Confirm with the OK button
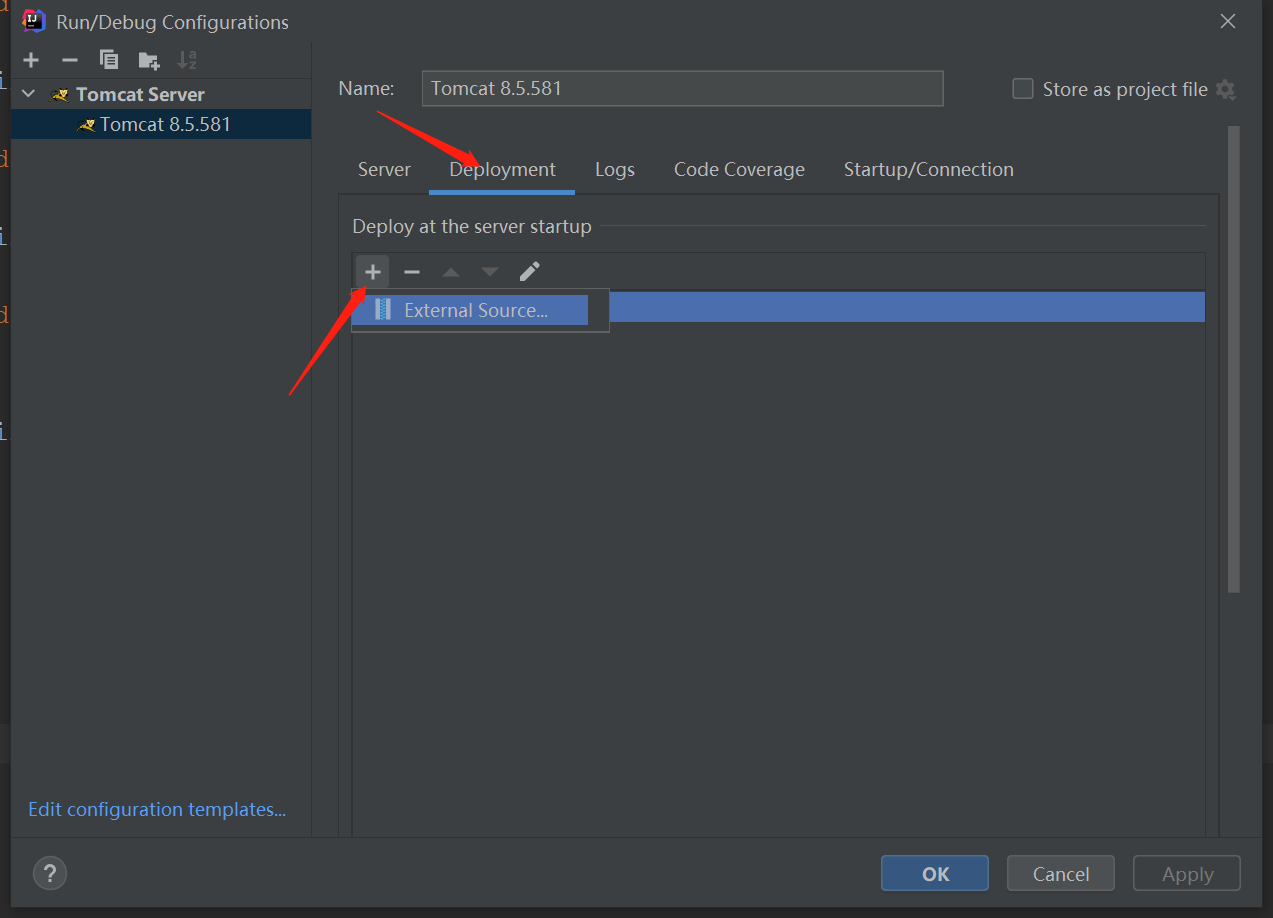The width and height of the screenshot is (1273, 918). pos(935,873)
